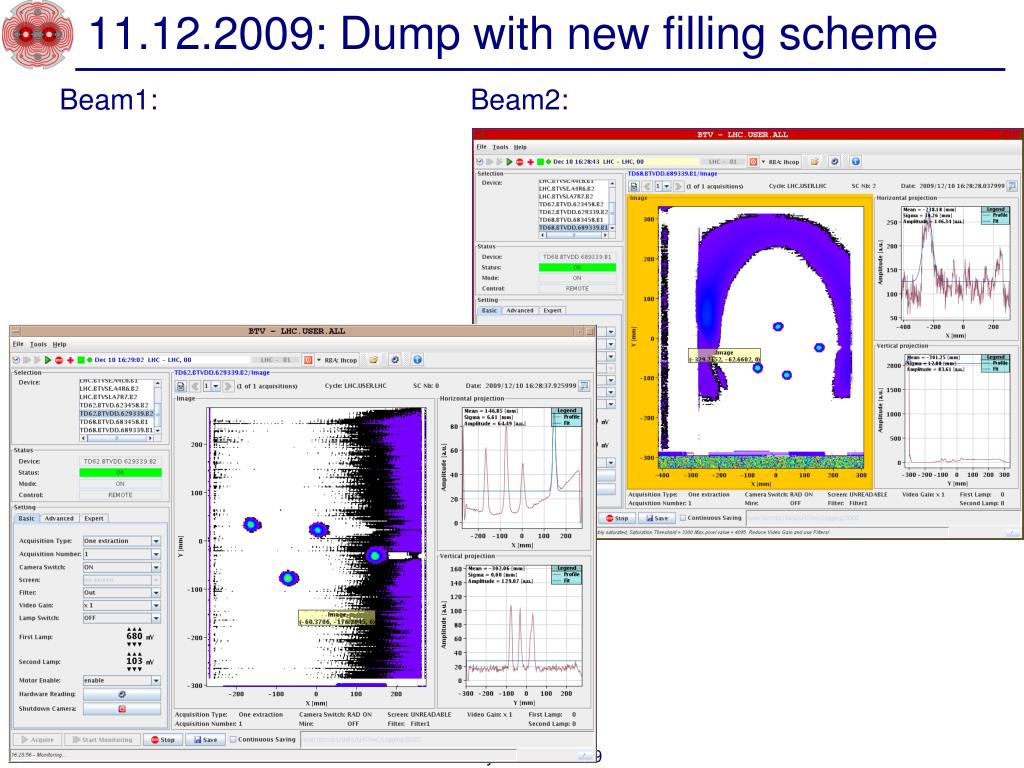This screenshot has height=768, width=1024.
Task: Click Acquire button in front window
Action: click(x=37, y=740)
